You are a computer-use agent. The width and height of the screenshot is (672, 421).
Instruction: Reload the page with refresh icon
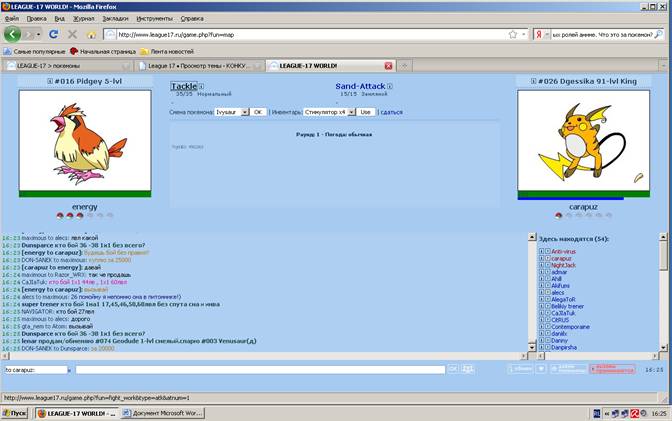54,34
